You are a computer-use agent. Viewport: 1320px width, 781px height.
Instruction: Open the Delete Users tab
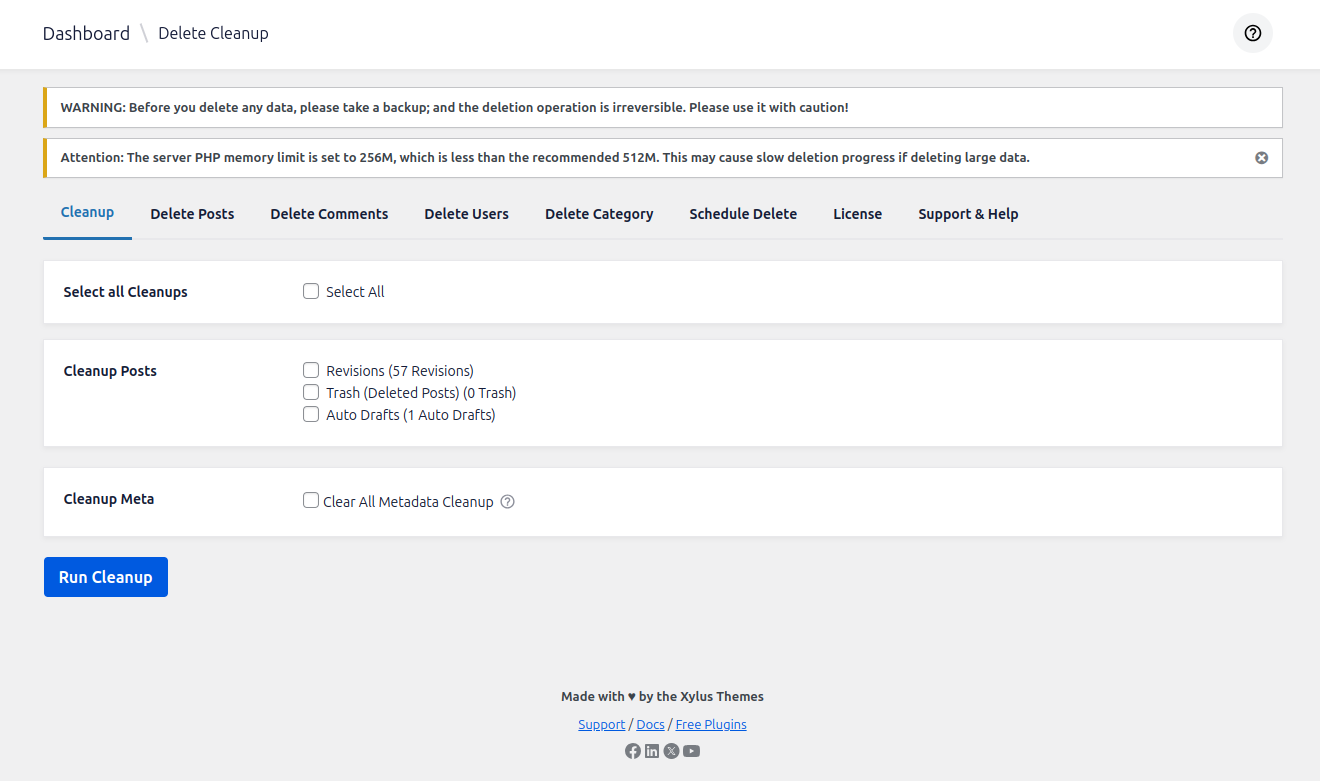(x=466, y=214)
